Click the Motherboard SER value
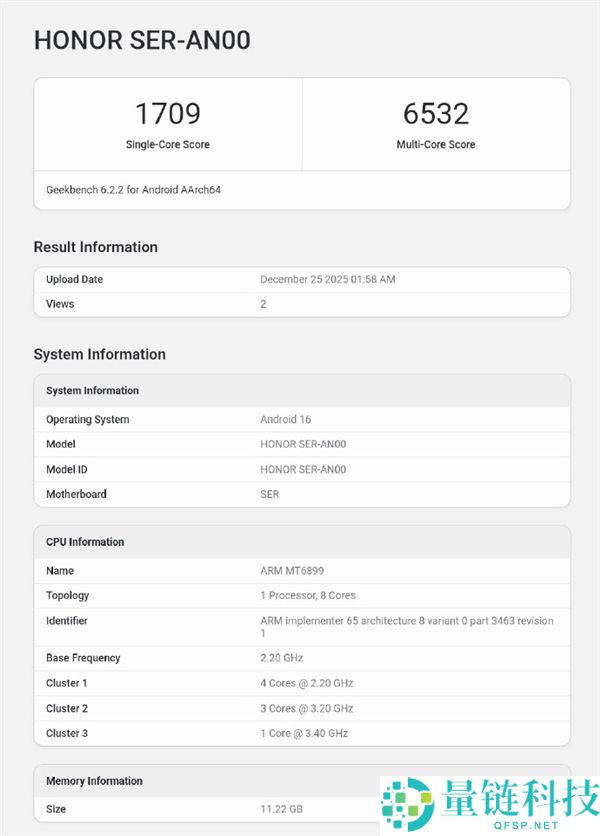Screen dimensions: 600x836 click(x=269, y=494)
